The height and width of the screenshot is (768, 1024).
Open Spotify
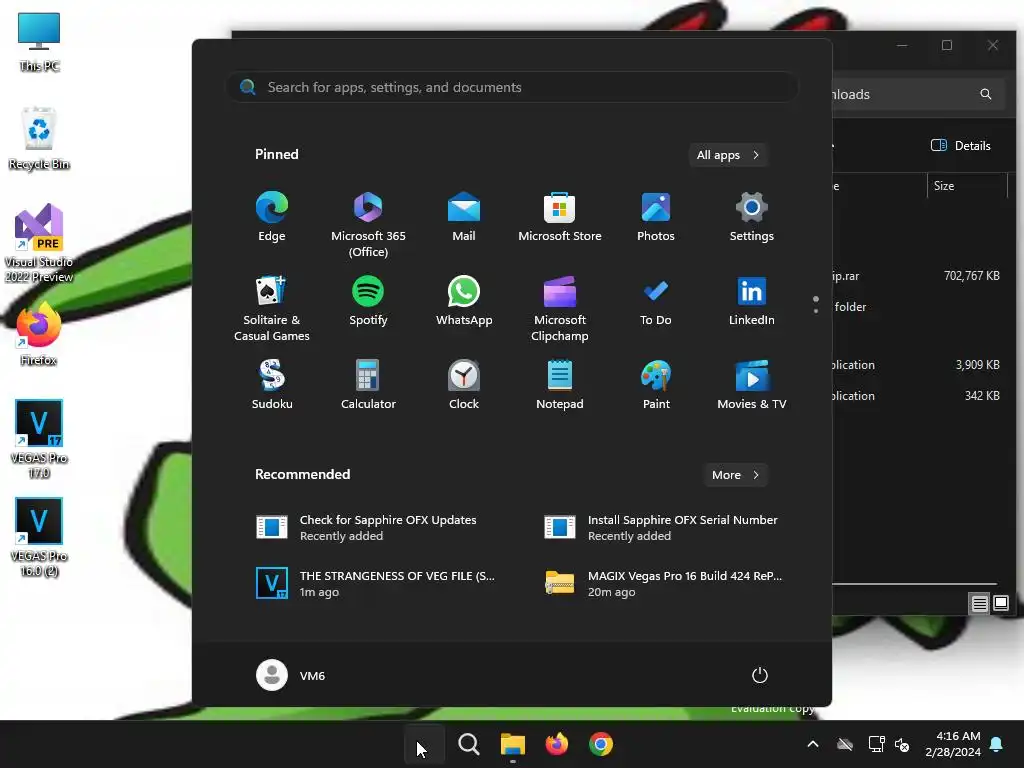(x=368, y=301)
